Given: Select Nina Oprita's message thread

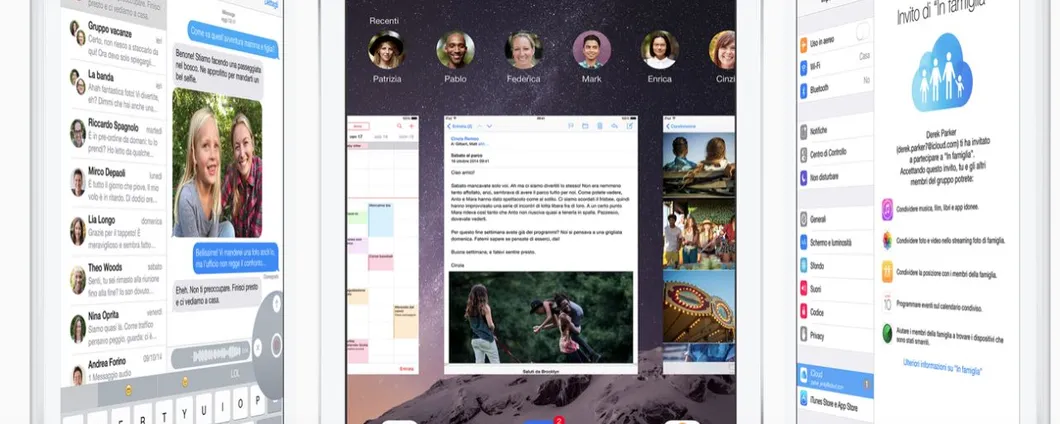Looking at the screenshot, I should click(x=115, y=327).
